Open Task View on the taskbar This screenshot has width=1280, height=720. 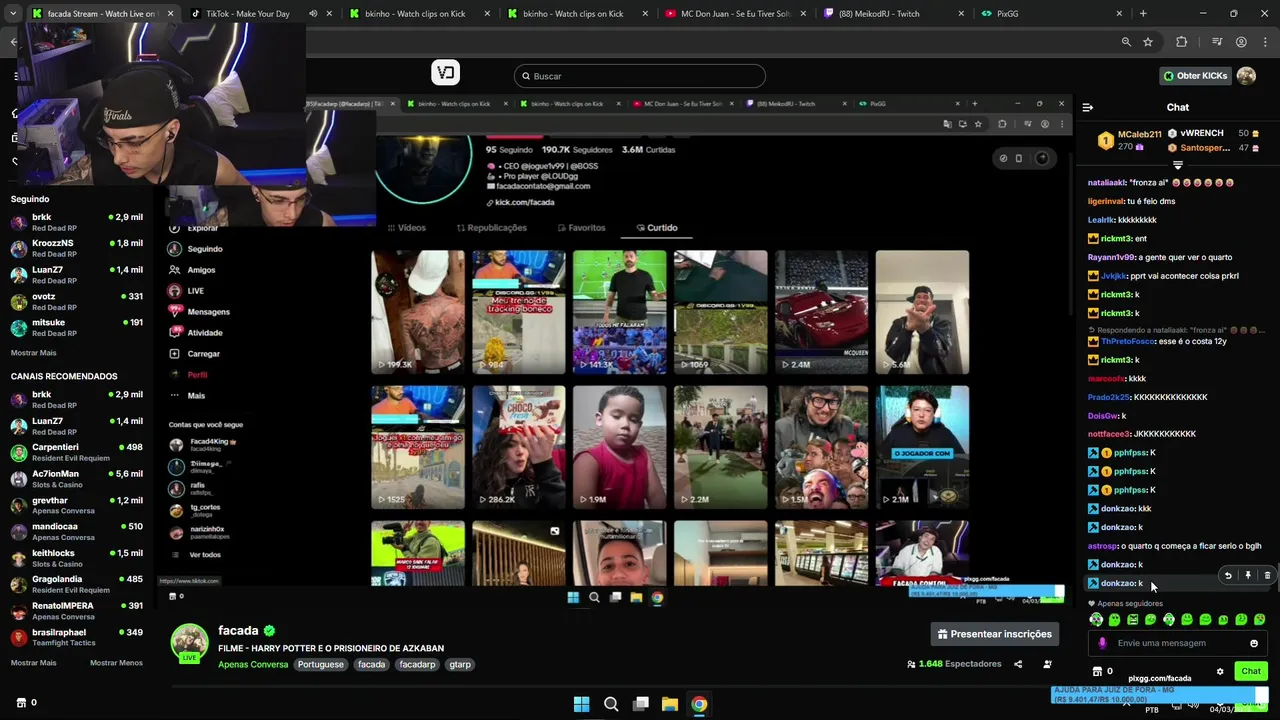click(641, 704)
